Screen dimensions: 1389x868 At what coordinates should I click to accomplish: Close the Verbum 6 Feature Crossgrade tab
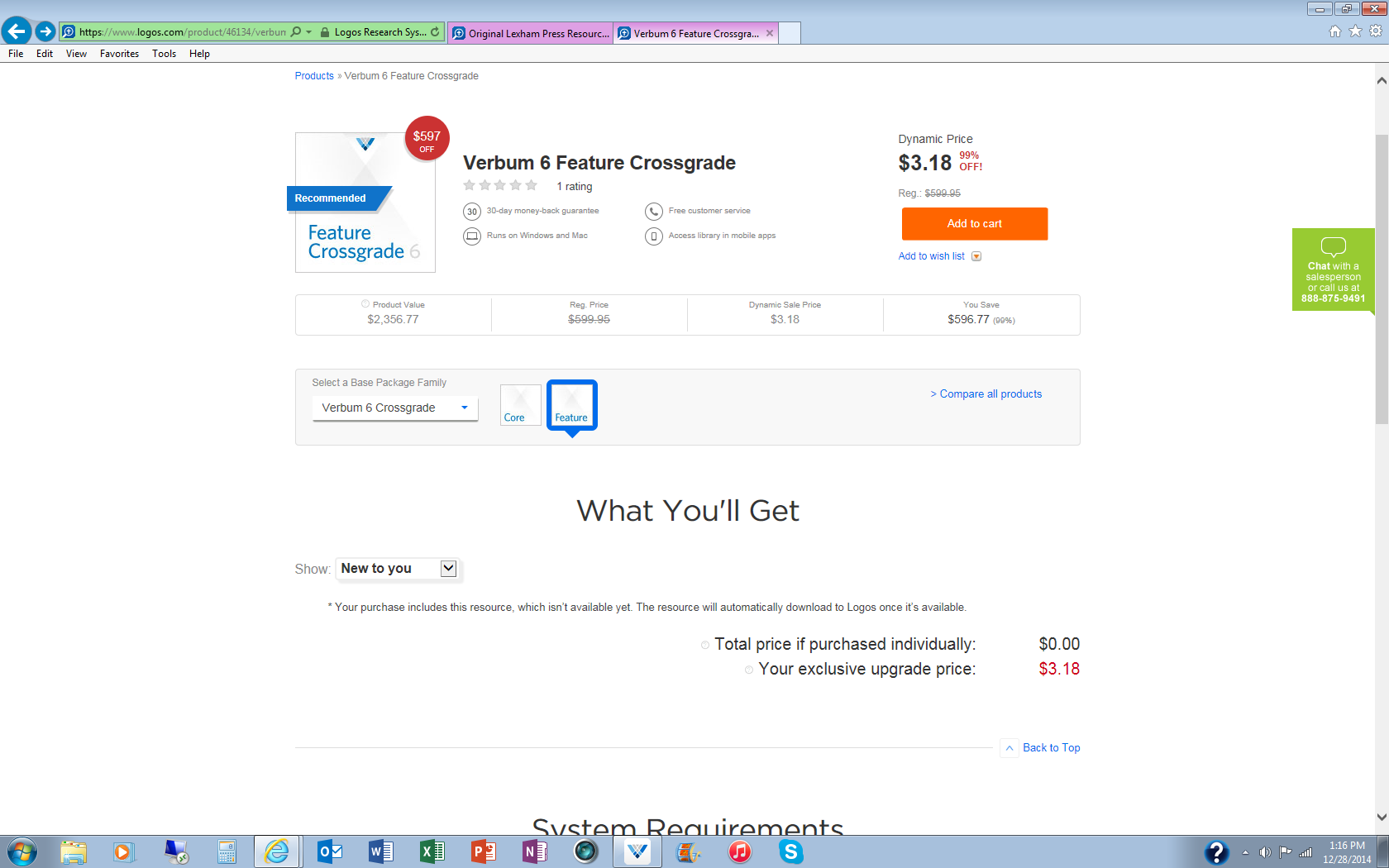(770, 33)
